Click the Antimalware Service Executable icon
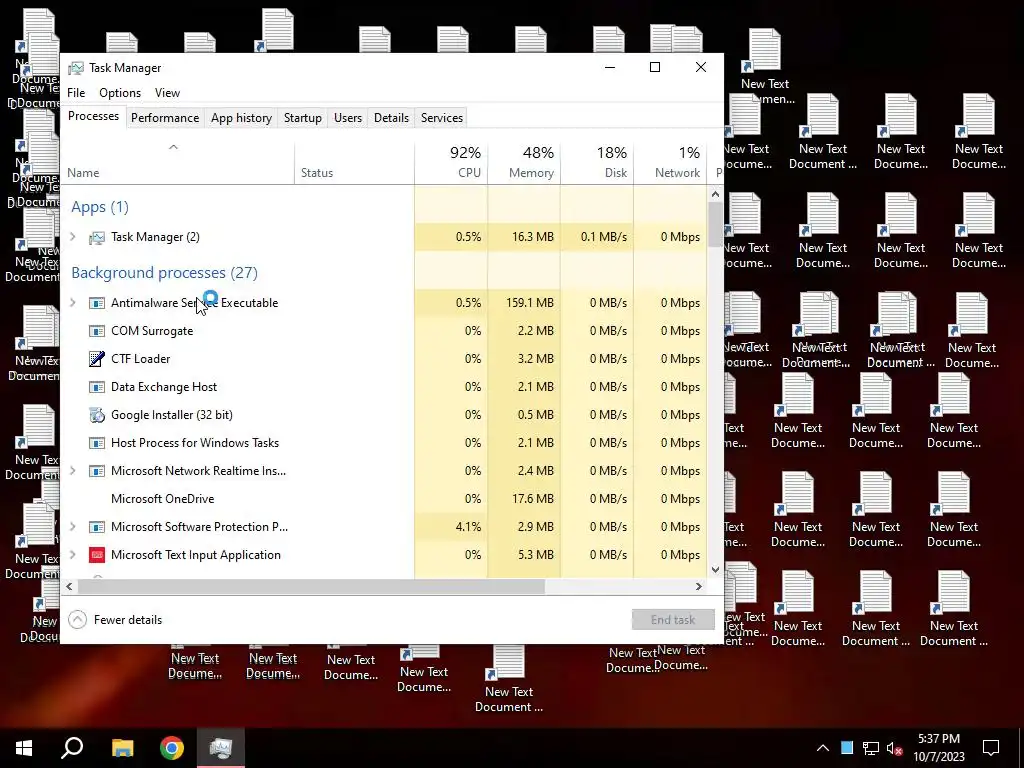Screen dimensions: 1024x768 click(97, 303)
